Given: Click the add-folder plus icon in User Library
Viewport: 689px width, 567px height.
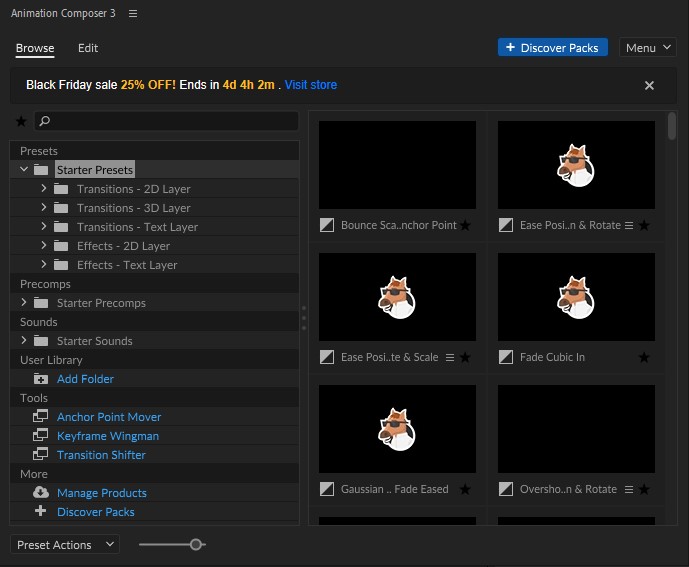Looking at the screenshot, I should tap(41, 378).
